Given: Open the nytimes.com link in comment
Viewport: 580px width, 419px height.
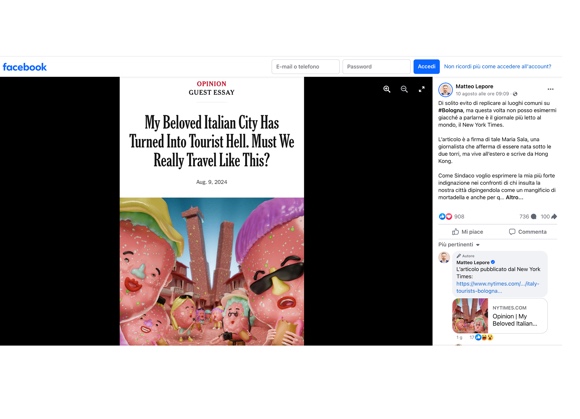Looking at the screenshot, I should pyautogui.click(x=497, y=287).
